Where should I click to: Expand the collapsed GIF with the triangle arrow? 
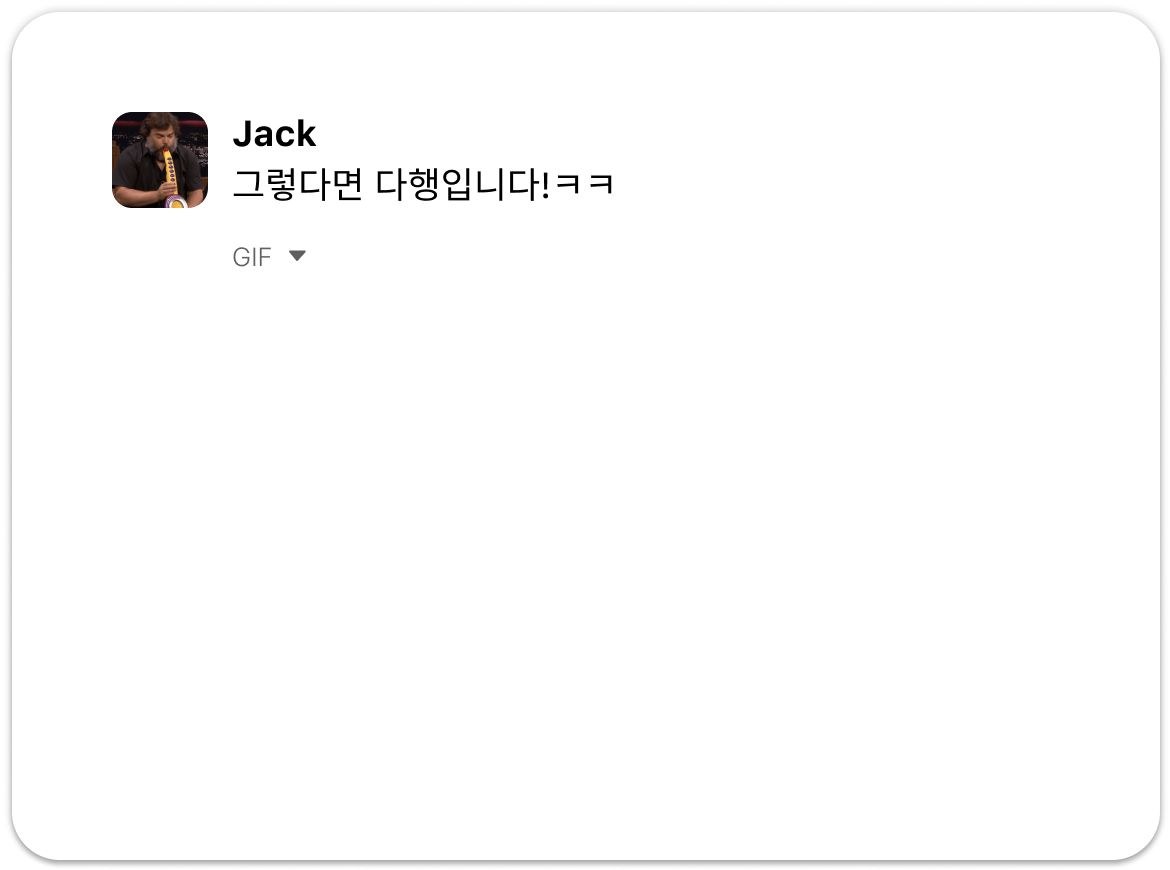point(297,256)
